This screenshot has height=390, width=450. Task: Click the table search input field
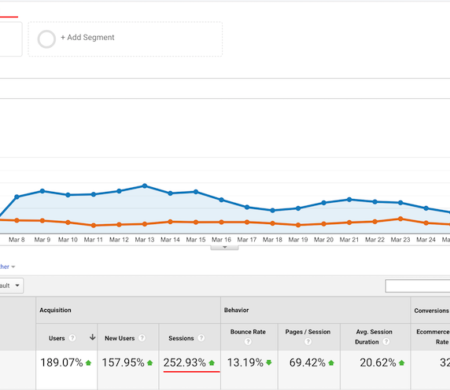pos(418,286)
